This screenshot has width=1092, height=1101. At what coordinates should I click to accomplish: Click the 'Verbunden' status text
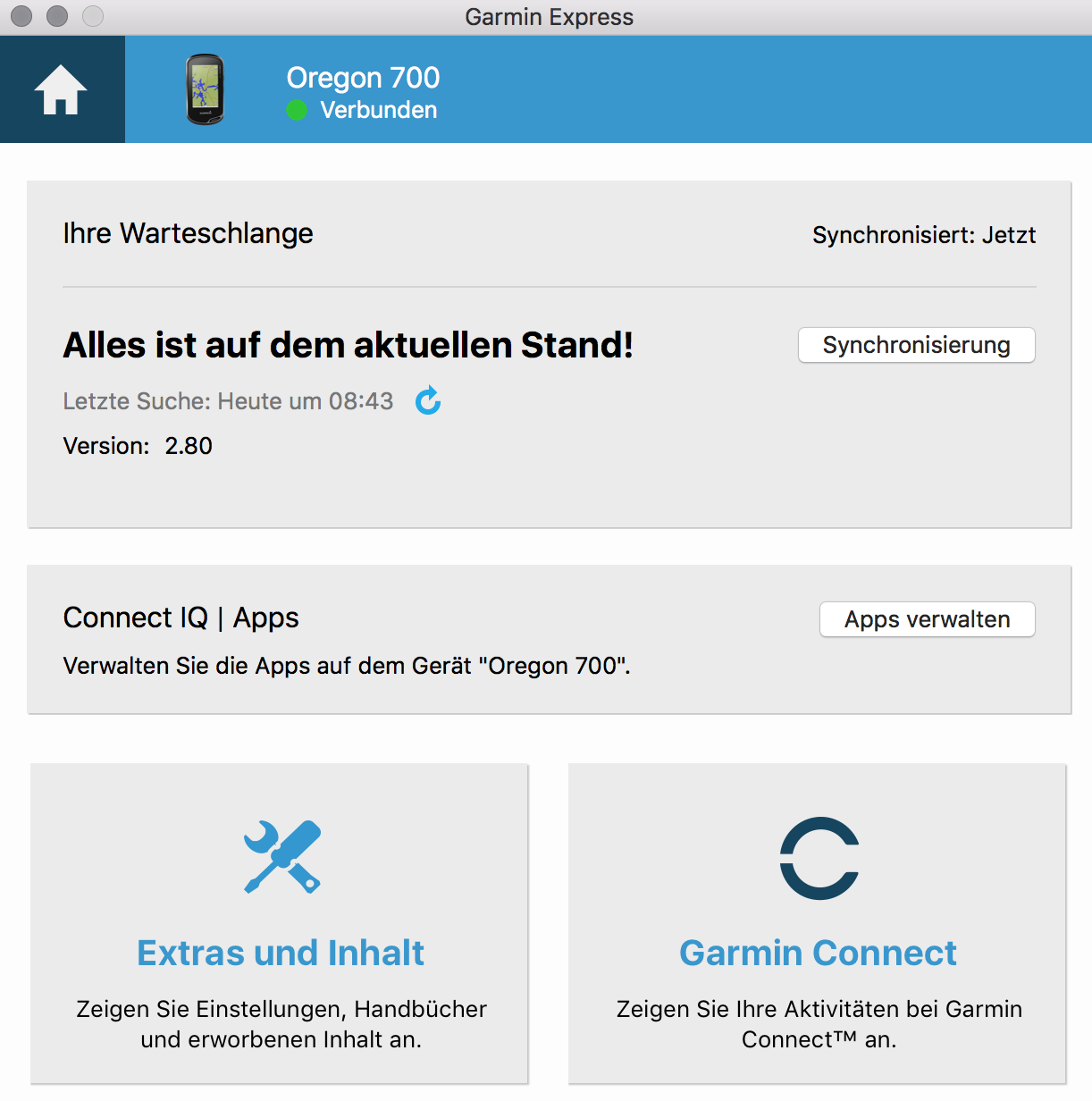click(x=379, y=110)
